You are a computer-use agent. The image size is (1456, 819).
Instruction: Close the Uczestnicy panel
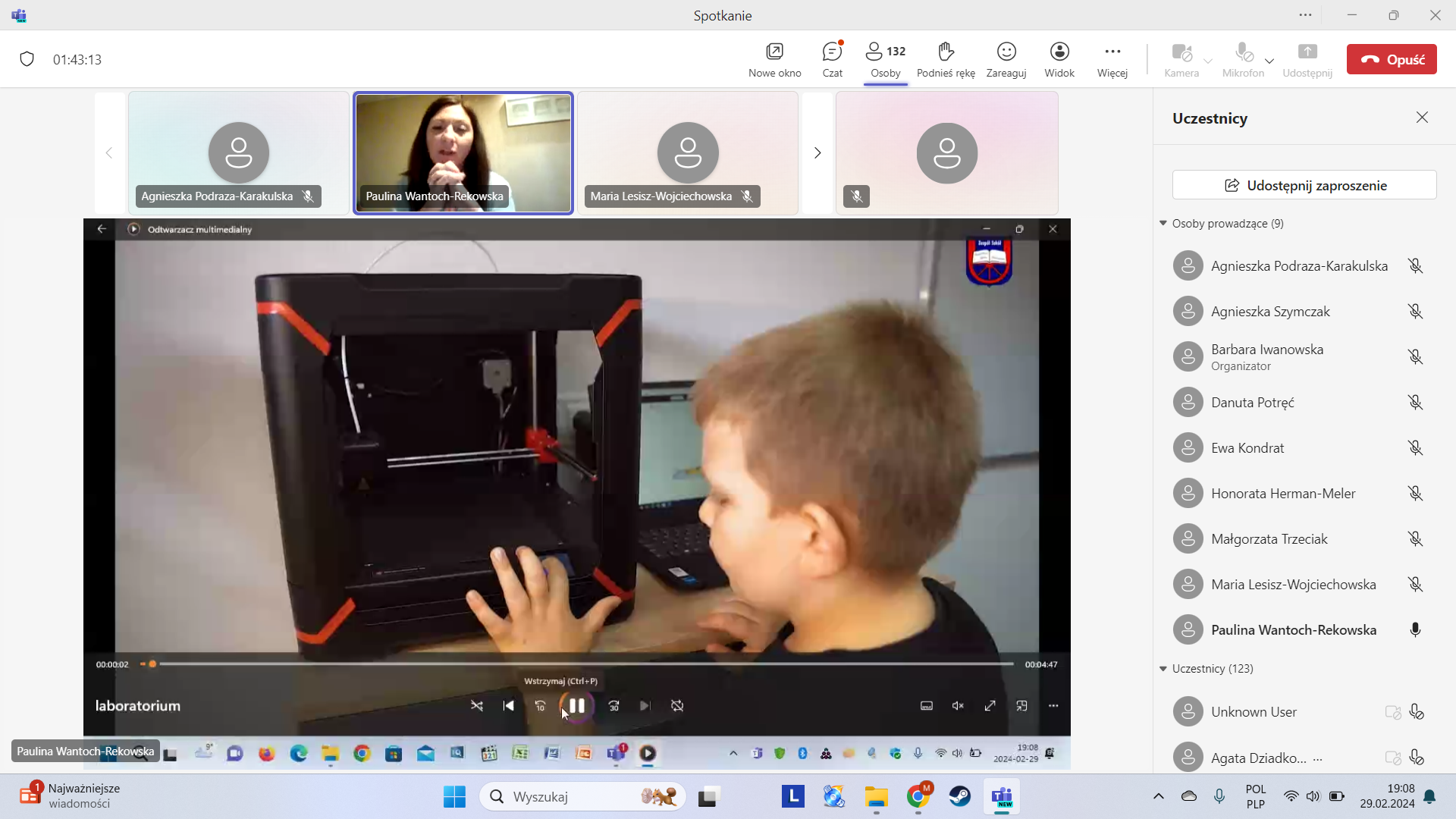[1422, 118]
